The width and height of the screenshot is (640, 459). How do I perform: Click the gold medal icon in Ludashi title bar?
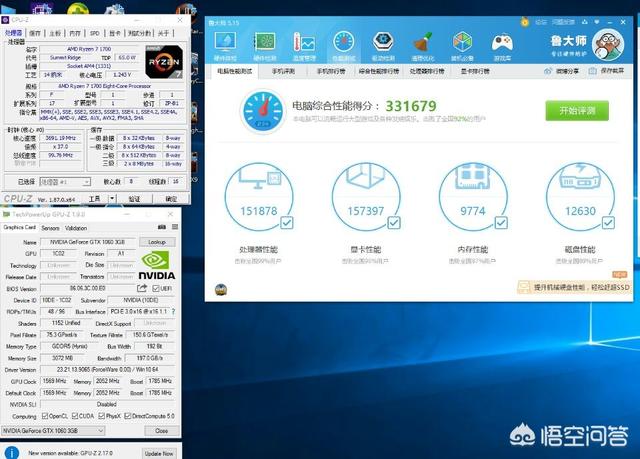[525, 22]
